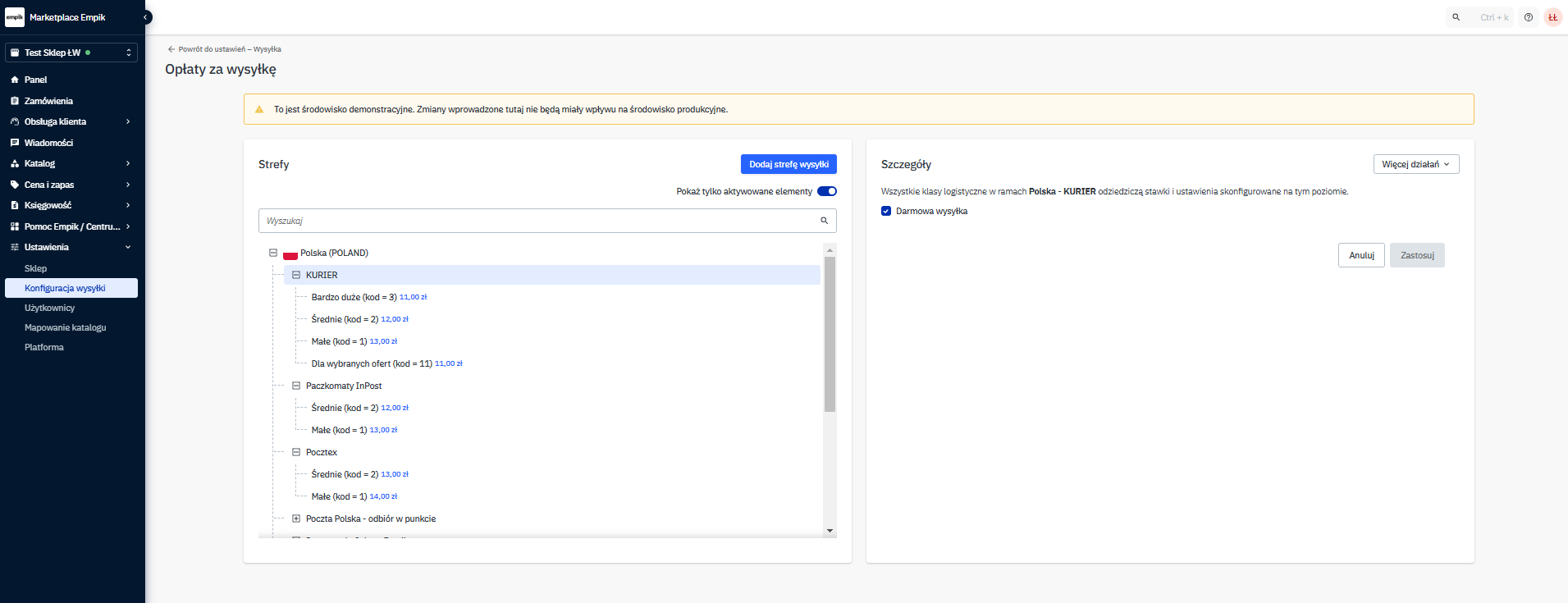Expand the Poczta Polska - odbiór w punkcie node
The width and height of the screenshot is (1568, 603).
296,518
